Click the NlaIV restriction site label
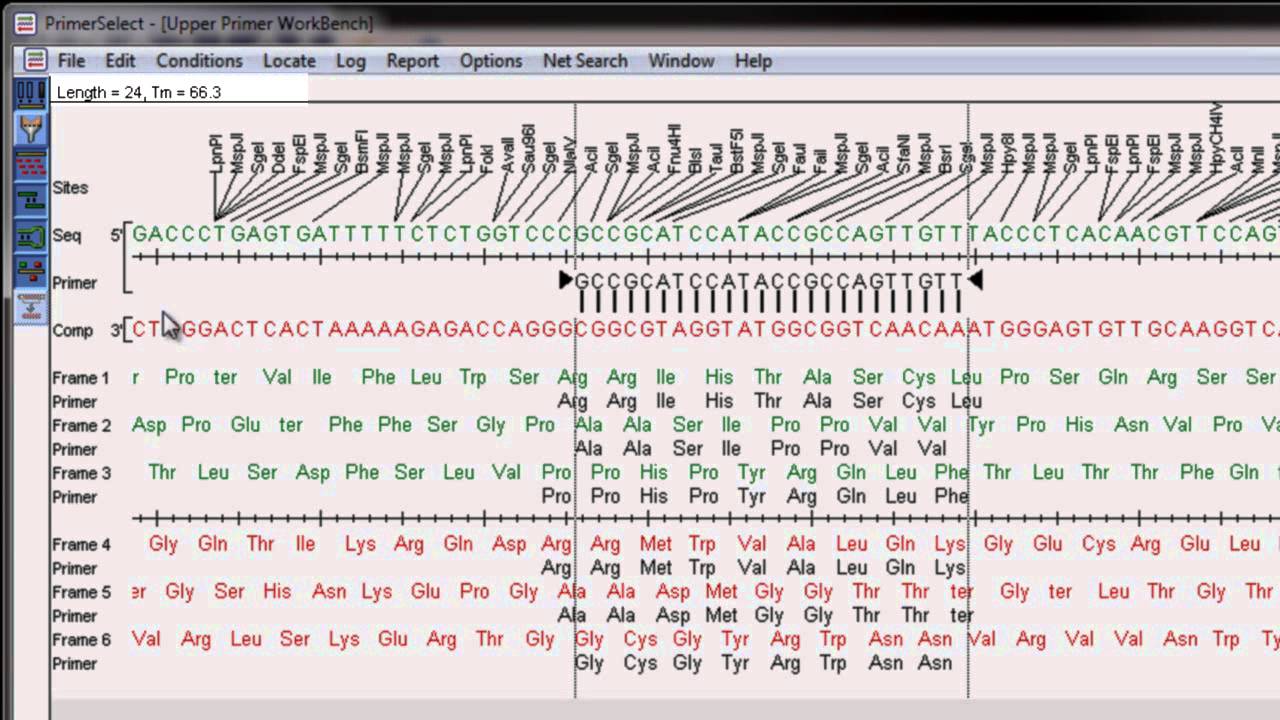The width and height of the screenshot is (1280, 720). pos(570,154)
